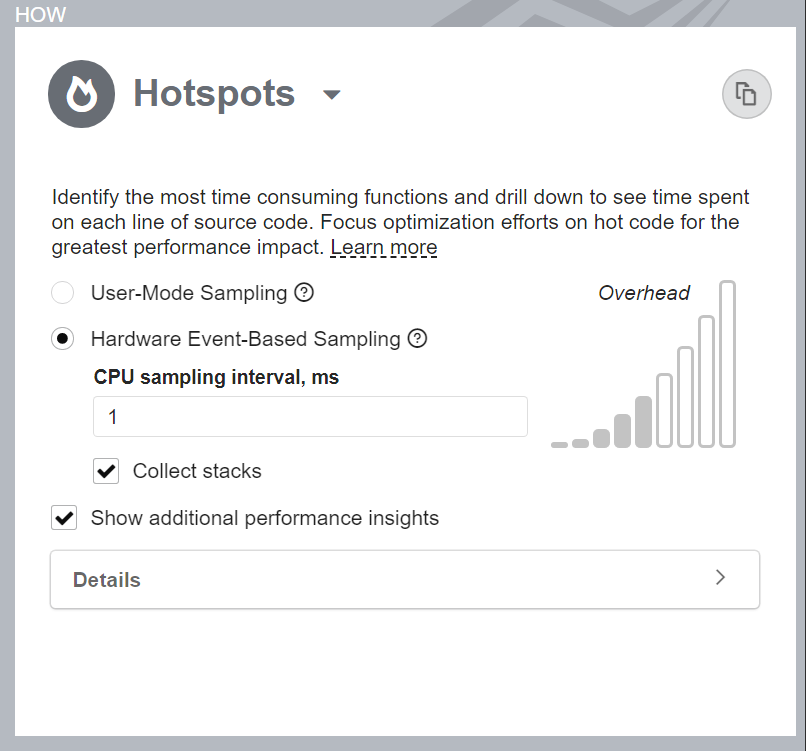Click the Hotspots analysis title
This screenshot has height=751, width=806.
[x=214, y=94]
